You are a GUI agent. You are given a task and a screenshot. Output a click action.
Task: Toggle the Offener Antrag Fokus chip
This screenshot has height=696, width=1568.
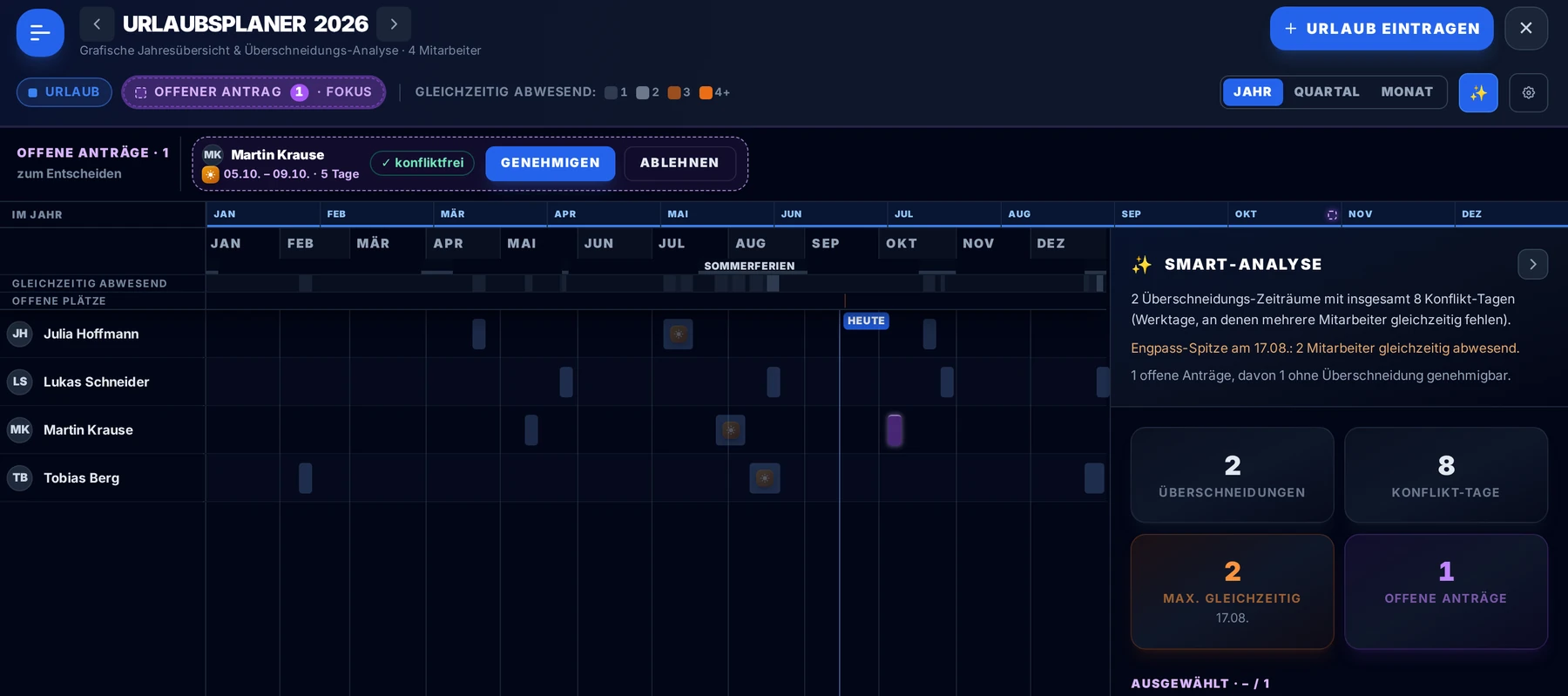click(x=253, y=92)
